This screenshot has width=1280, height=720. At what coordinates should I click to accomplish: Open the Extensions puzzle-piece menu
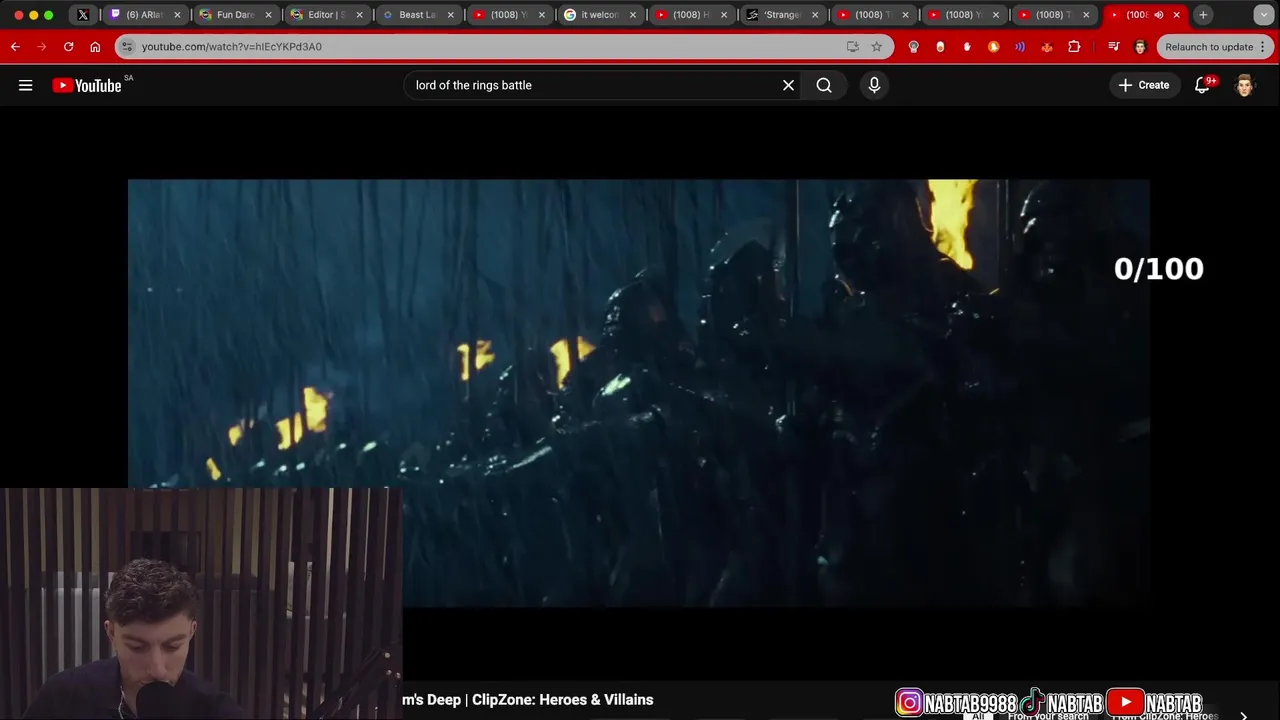pyautogui.click(x=1074, y=47)
